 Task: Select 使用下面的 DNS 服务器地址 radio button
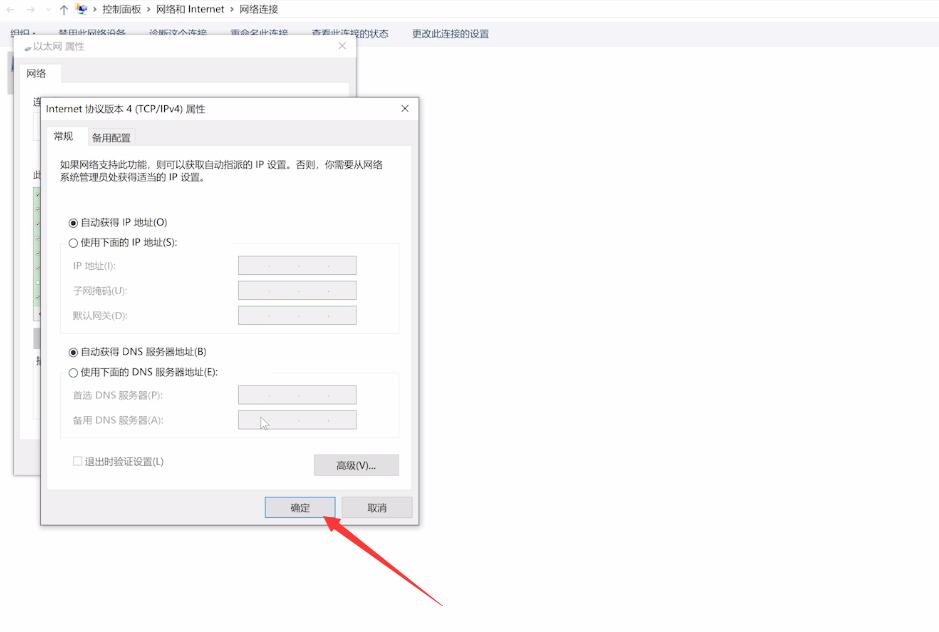[x=73, y=373]
